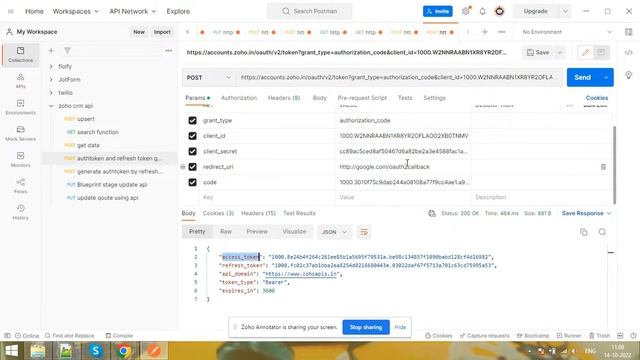
Task: Uncheck the client_id parameter checkbox
Action: coord(192,136)
